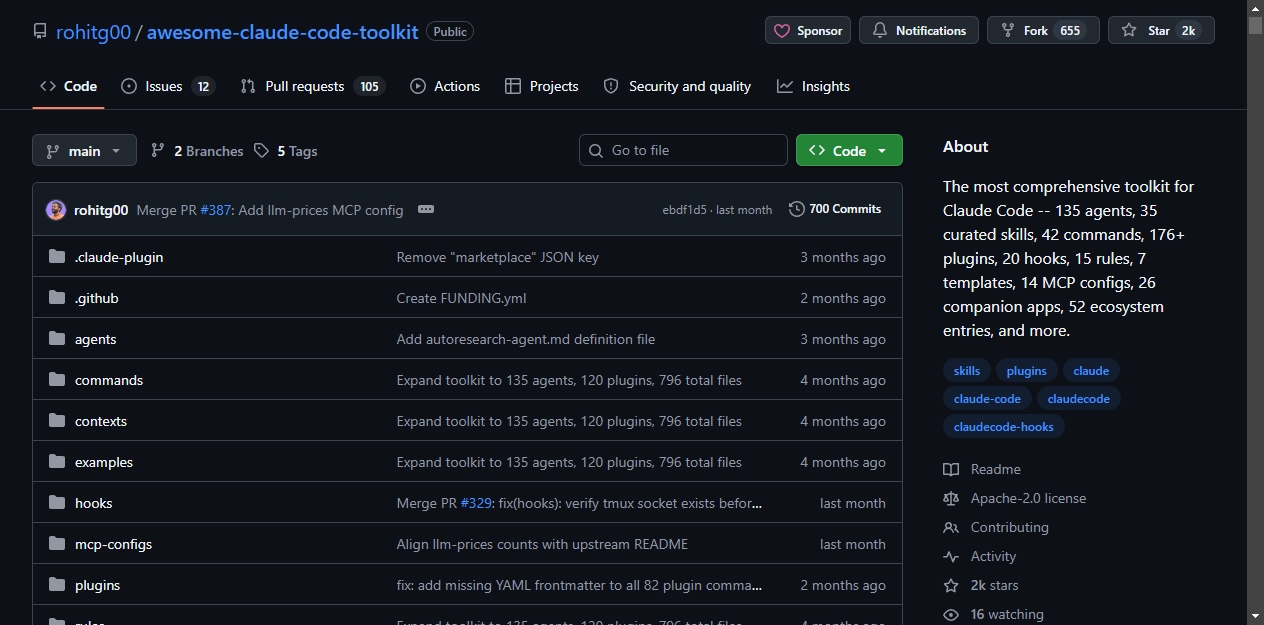Open the hooks directory

click(x=94, y=503)
